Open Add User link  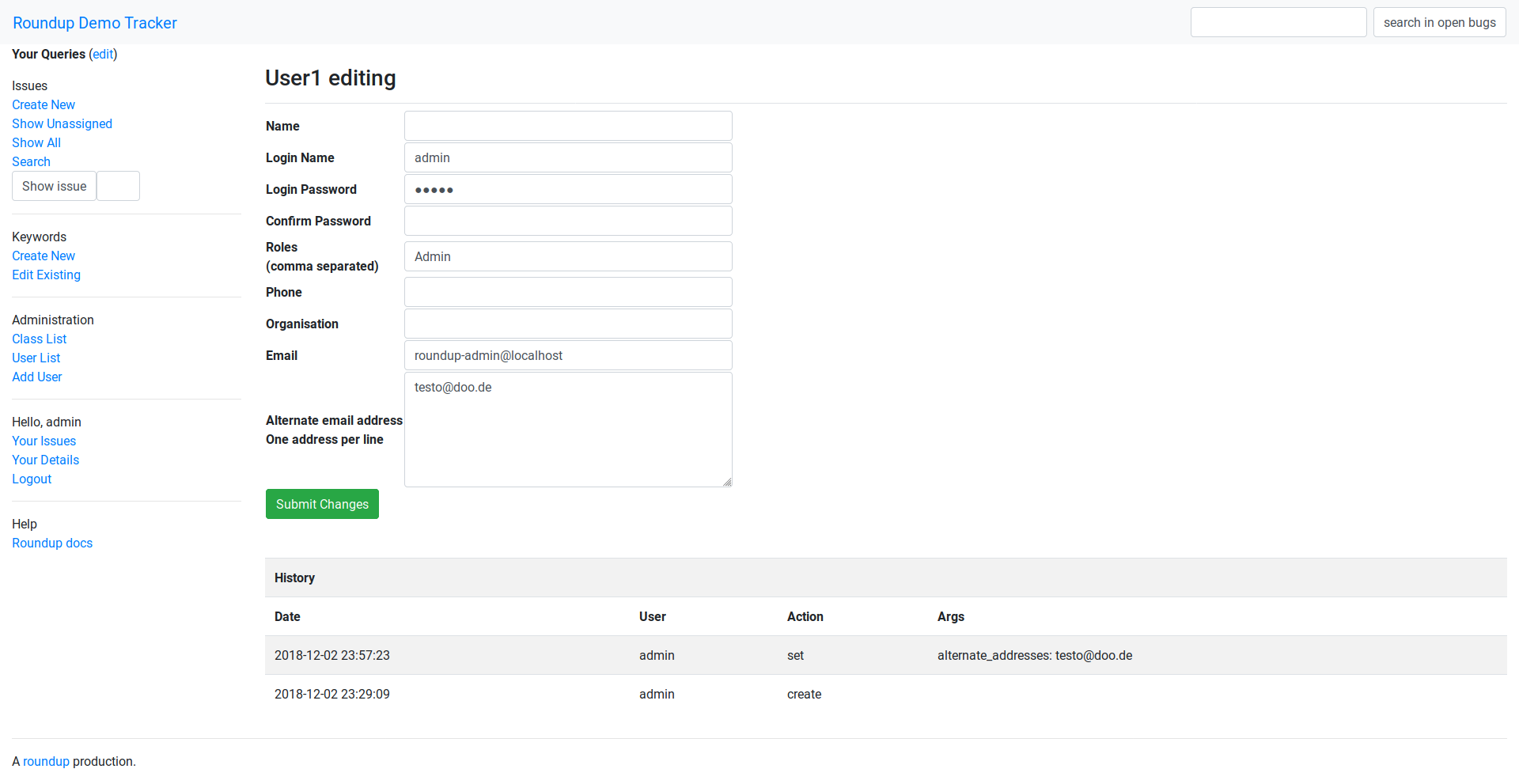(36, 377)
